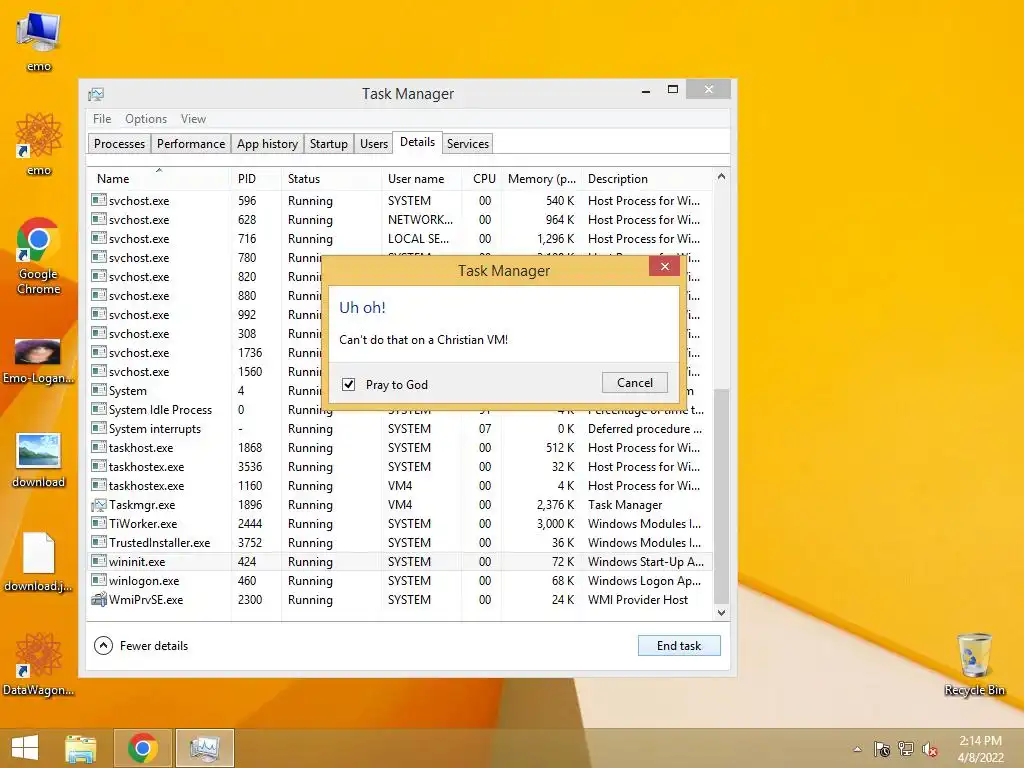Sort by the Memory column header
The height and width of the screenshot is (768, 1024).
(541, 178)
